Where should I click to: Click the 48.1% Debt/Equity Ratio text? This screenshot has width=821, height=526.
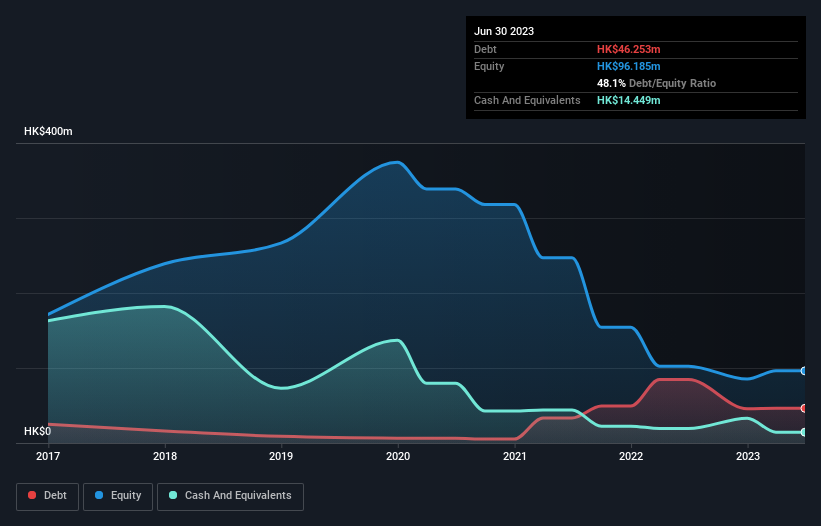(656, 83)
